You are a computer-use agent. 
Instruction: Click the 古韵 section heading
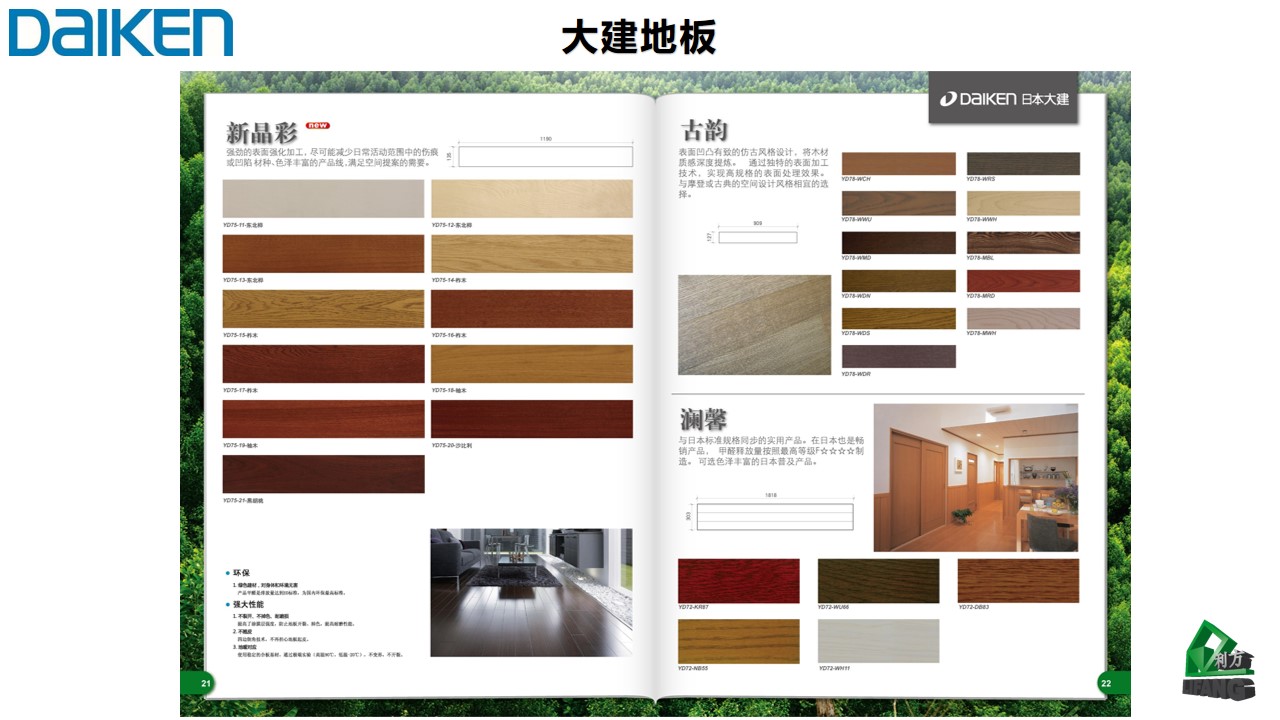[704, 131]
